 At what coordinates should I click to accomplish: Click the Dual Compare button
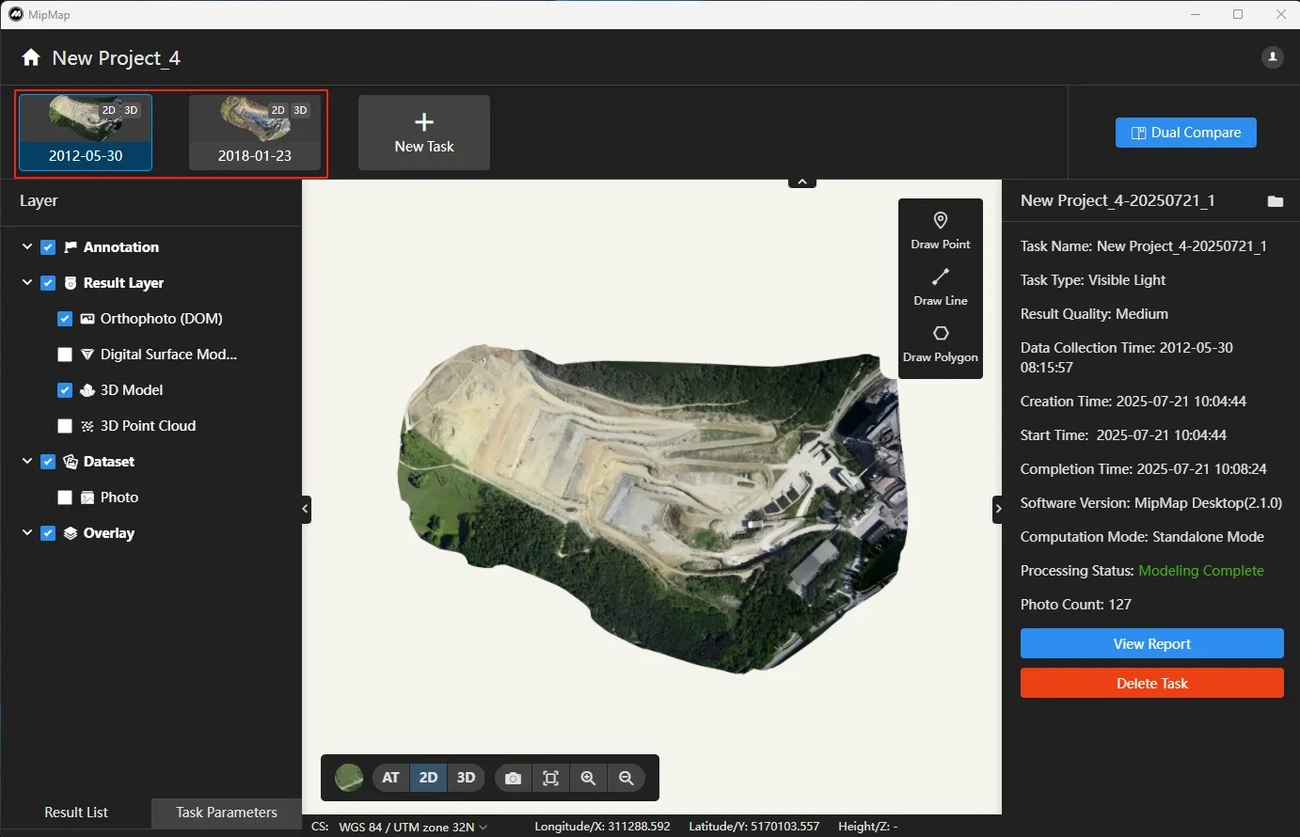tap(1185, 132)
